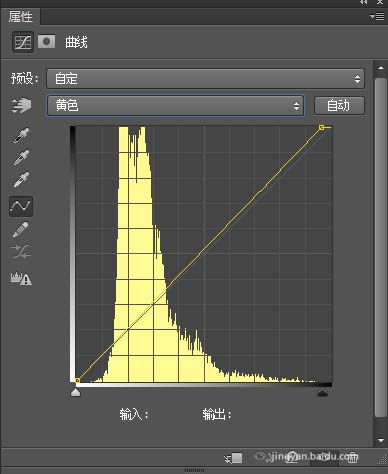The height and width of the screenshot is (474, 388).
Task: Open the panel flyout menu
Action: pyautogui.click(x=377, y=16)
